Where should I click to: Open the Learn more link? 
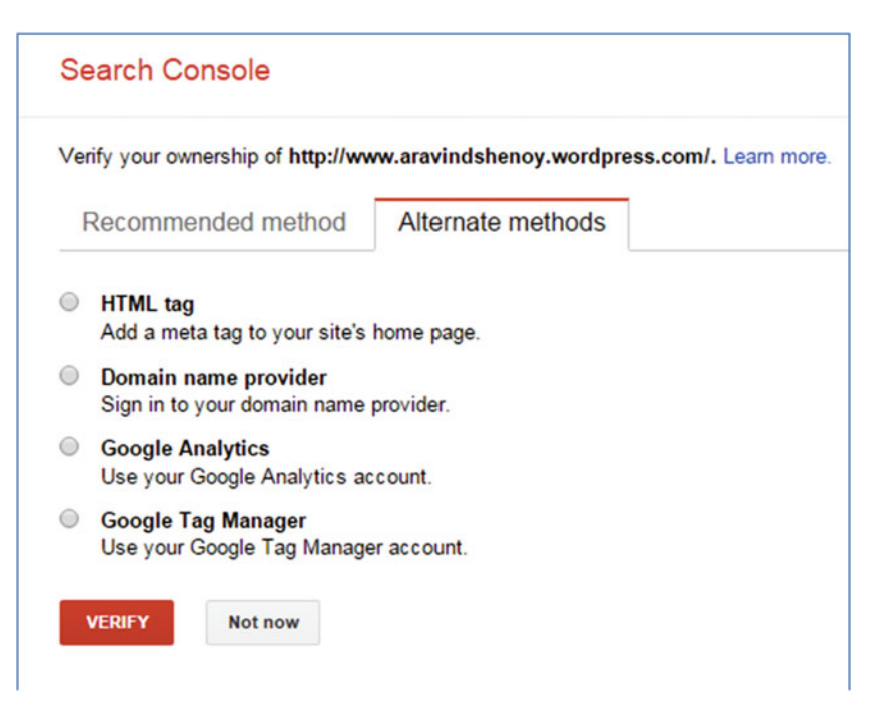pyautogui.click(x=776, y=157)
